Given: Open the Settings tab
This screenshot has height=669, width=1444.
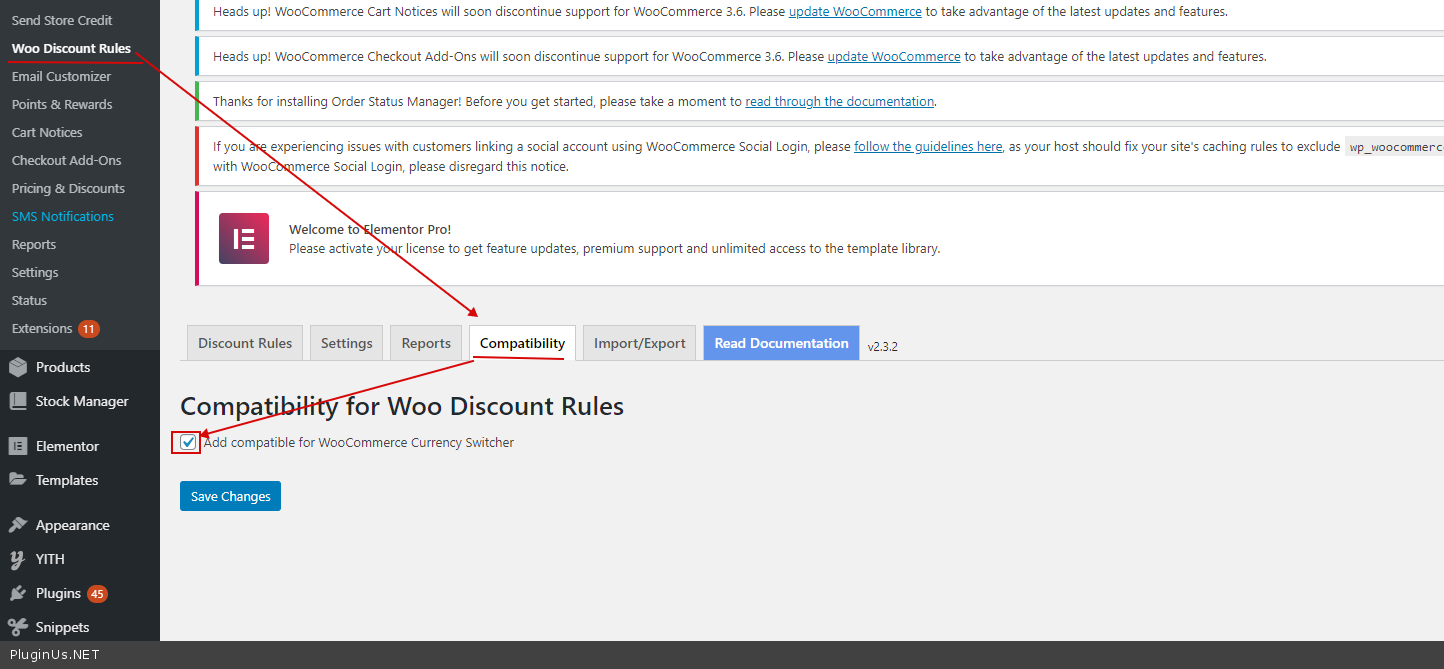Looking at the screenshot, I should [x=347, y=343].
